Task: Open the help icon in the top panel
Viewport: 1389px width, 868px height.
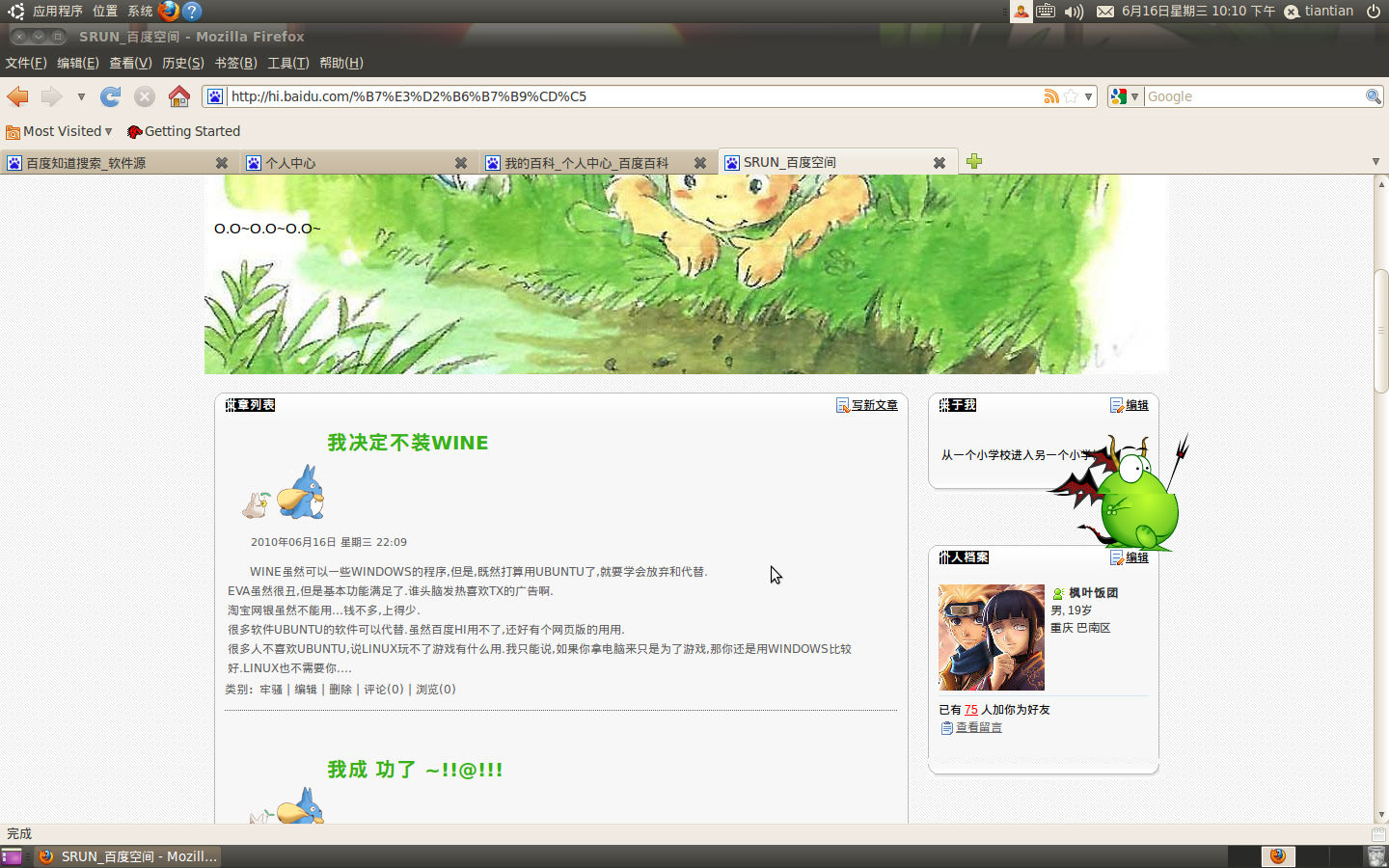Action: pos(192,11)
